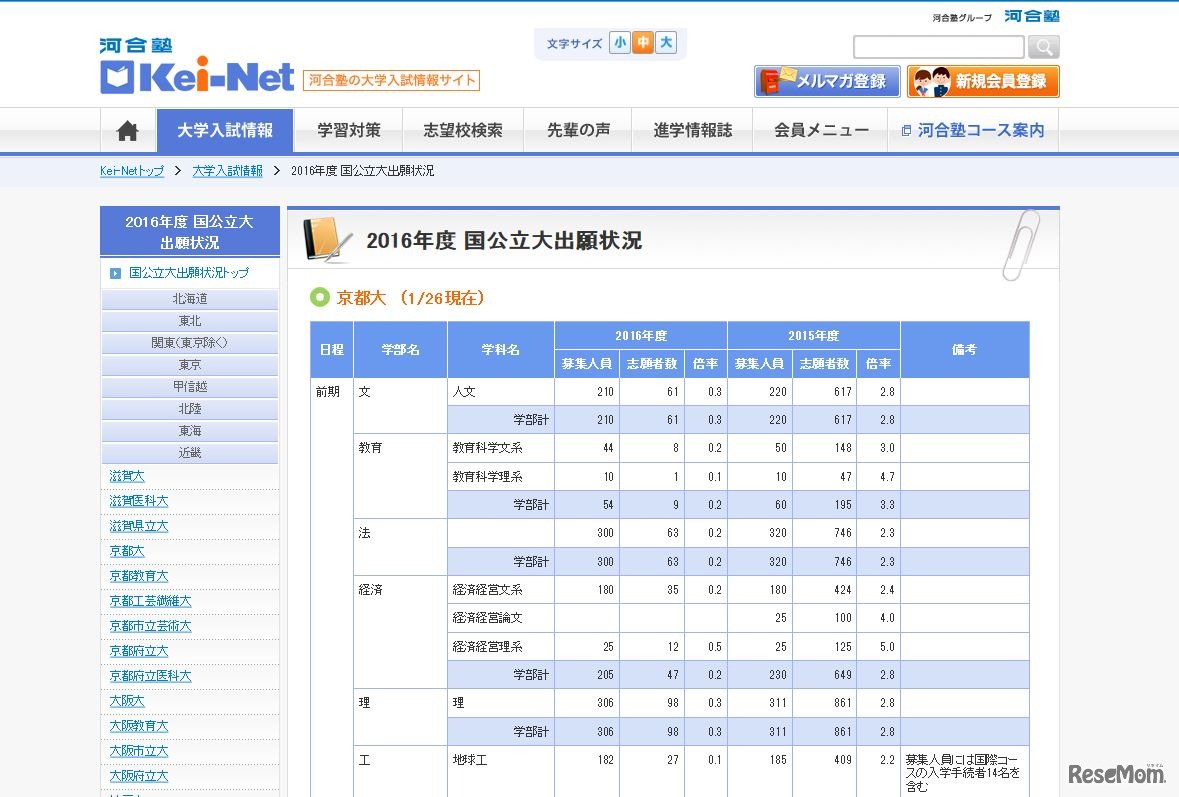The width and height of the screenshot is (1179, 797).
Task: Select 北海道 in the sidebar list
Action: click(x=189, y=297)
